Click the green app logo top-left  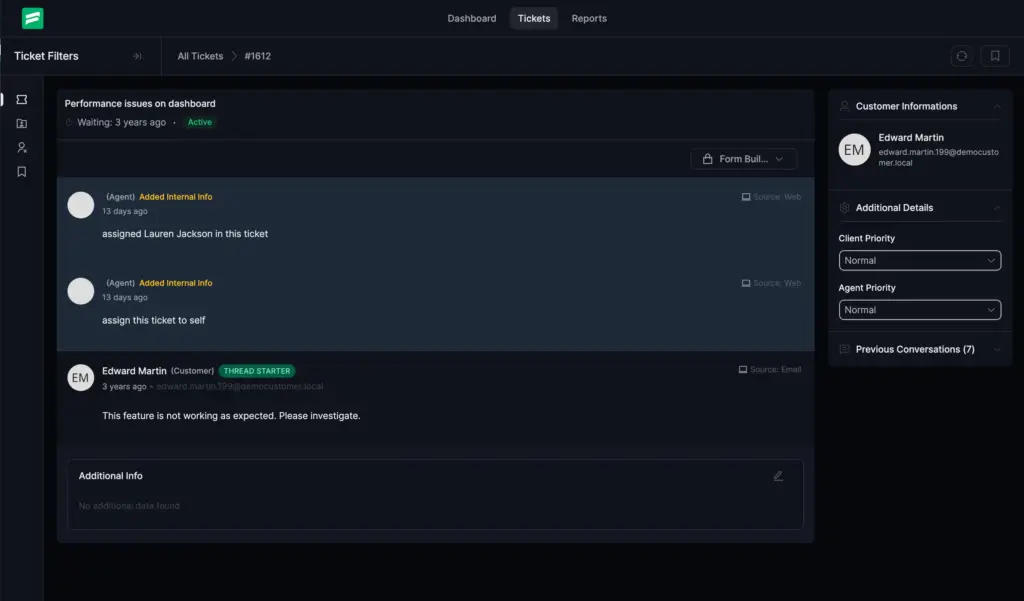tap(33, 18)
